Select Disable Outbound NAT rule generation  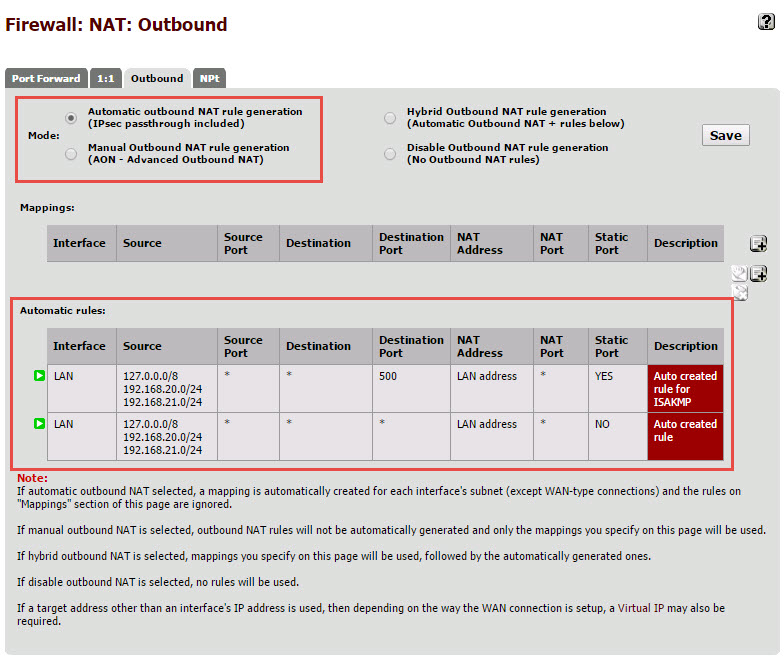390,154
